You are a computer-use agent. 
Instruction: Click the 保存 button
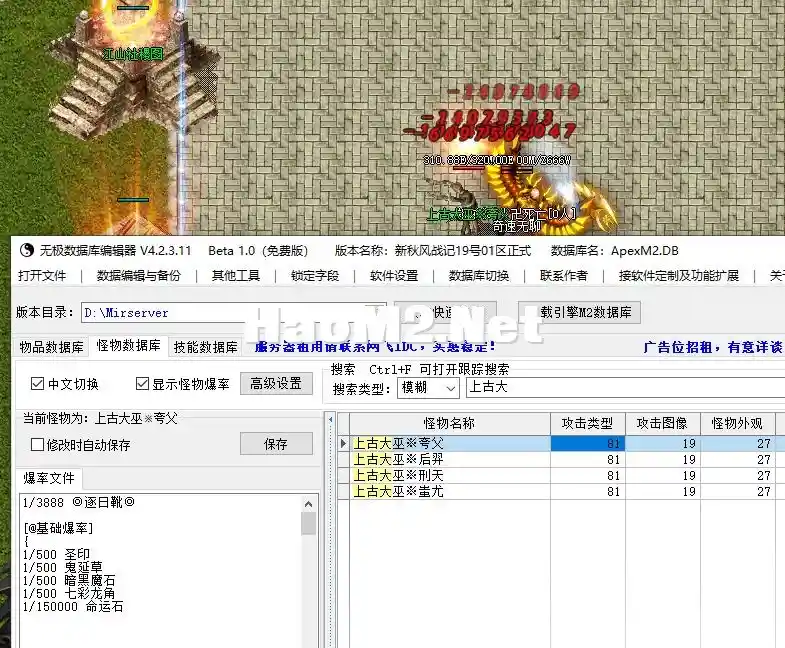tap(276, 444)
